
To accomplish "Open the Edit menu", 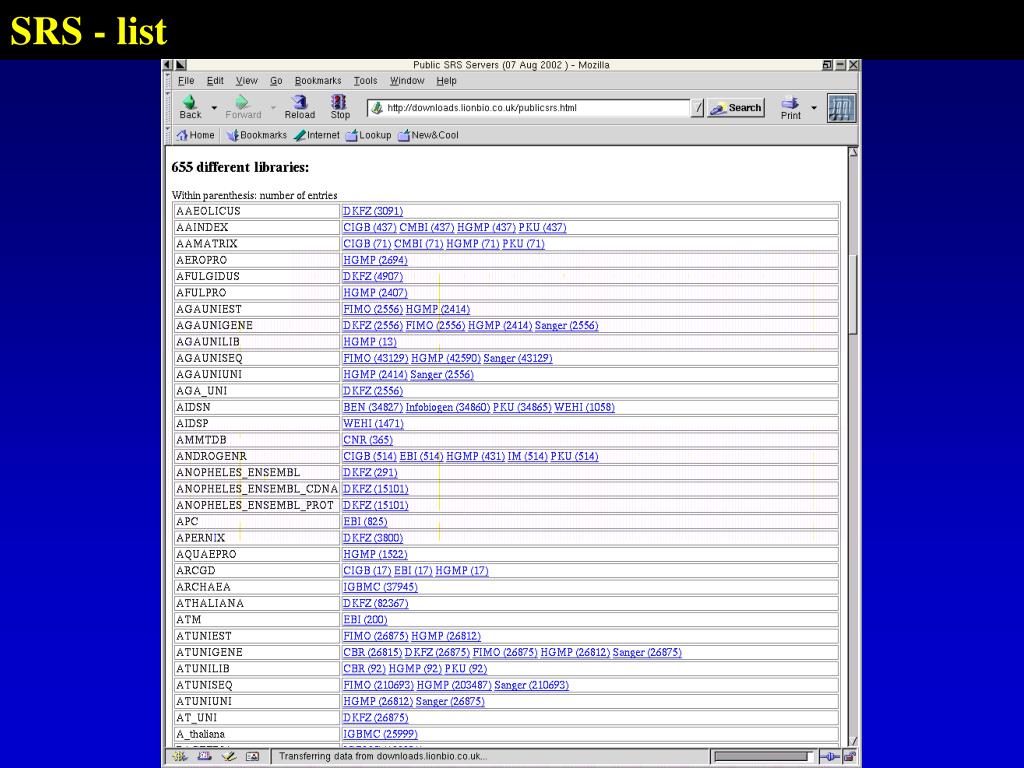I will (215, 80).
